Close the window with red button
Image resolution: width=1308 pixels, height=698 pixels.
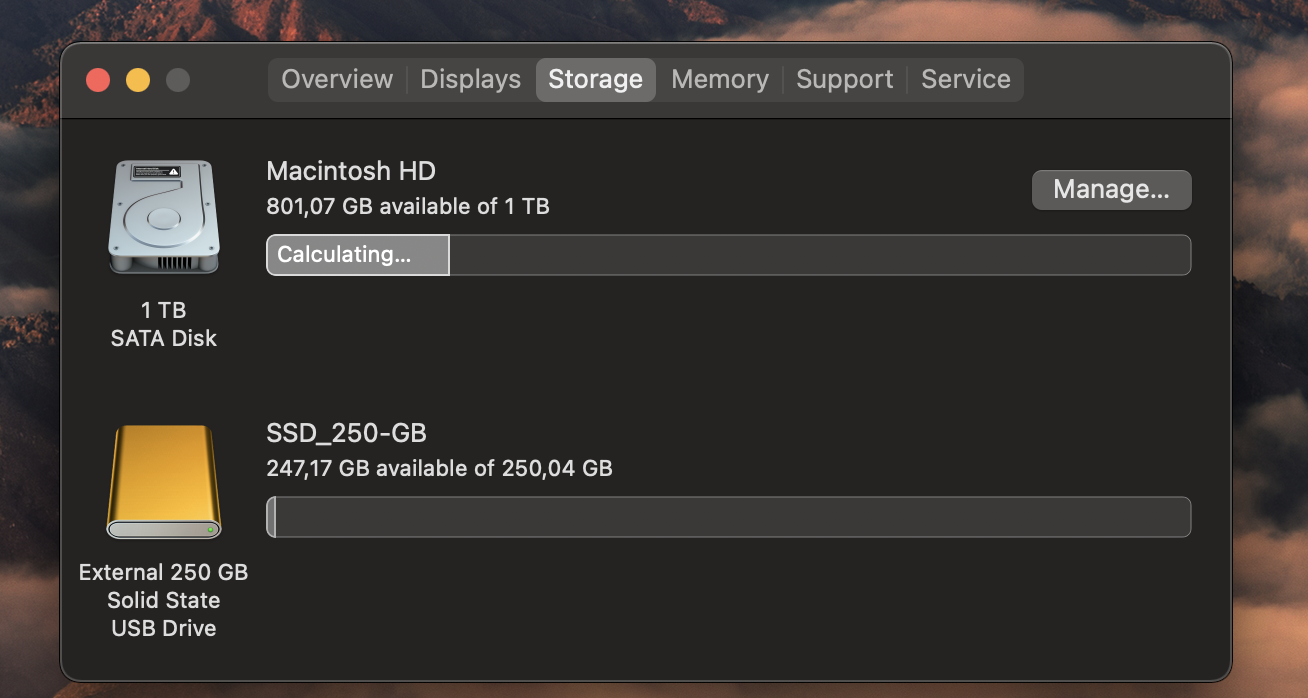[x=98, y=80]
